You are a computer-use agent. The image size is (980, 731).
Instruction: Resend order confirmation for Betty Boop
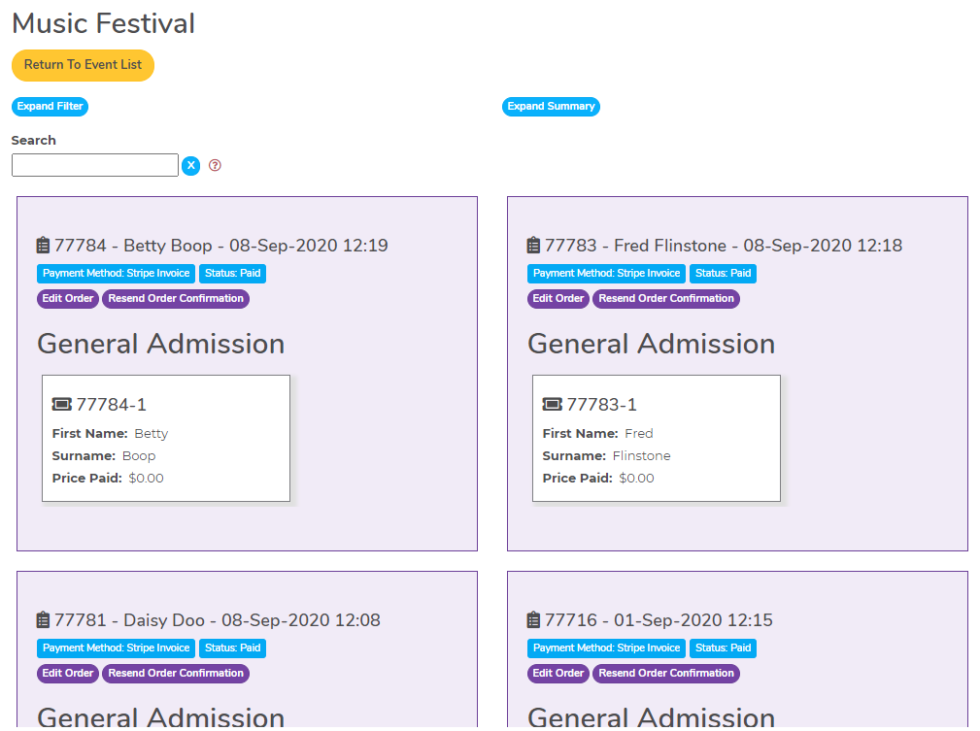click(175, 298)
